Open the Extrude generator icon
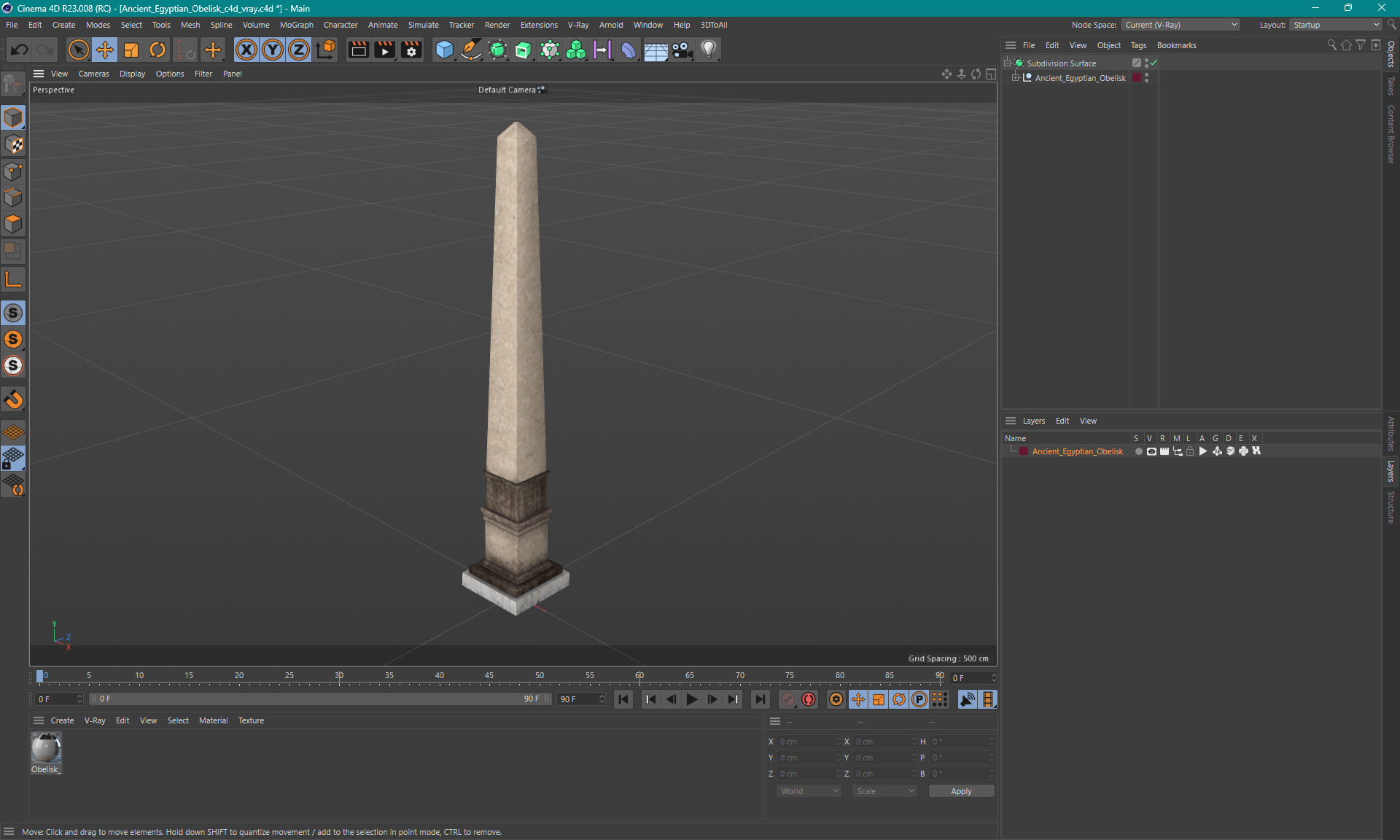The width and height of the screenshot is (1400, 840). click(524, 50)
